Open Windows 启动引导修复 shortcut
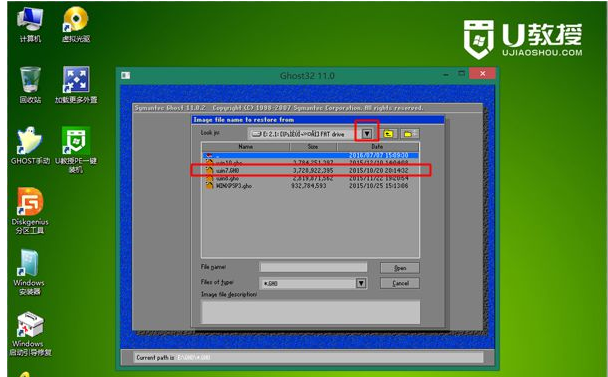The height and width of the screenshot is (377, 608). point(30,334)
